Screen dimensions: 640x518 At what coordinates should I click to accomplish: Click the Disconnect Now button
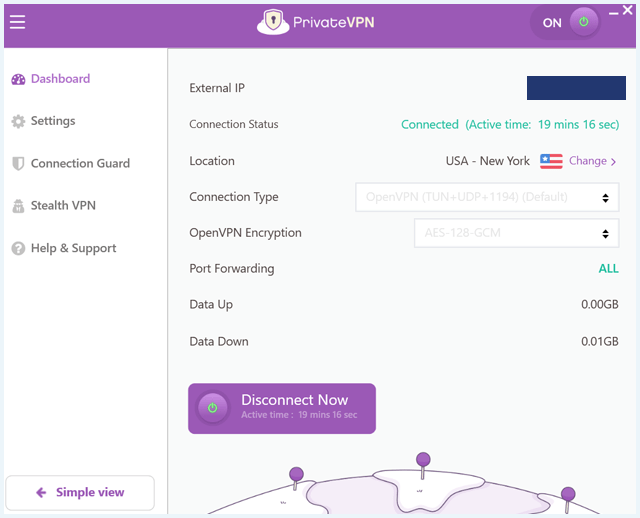pyautogui.click(x=282, y=408)
